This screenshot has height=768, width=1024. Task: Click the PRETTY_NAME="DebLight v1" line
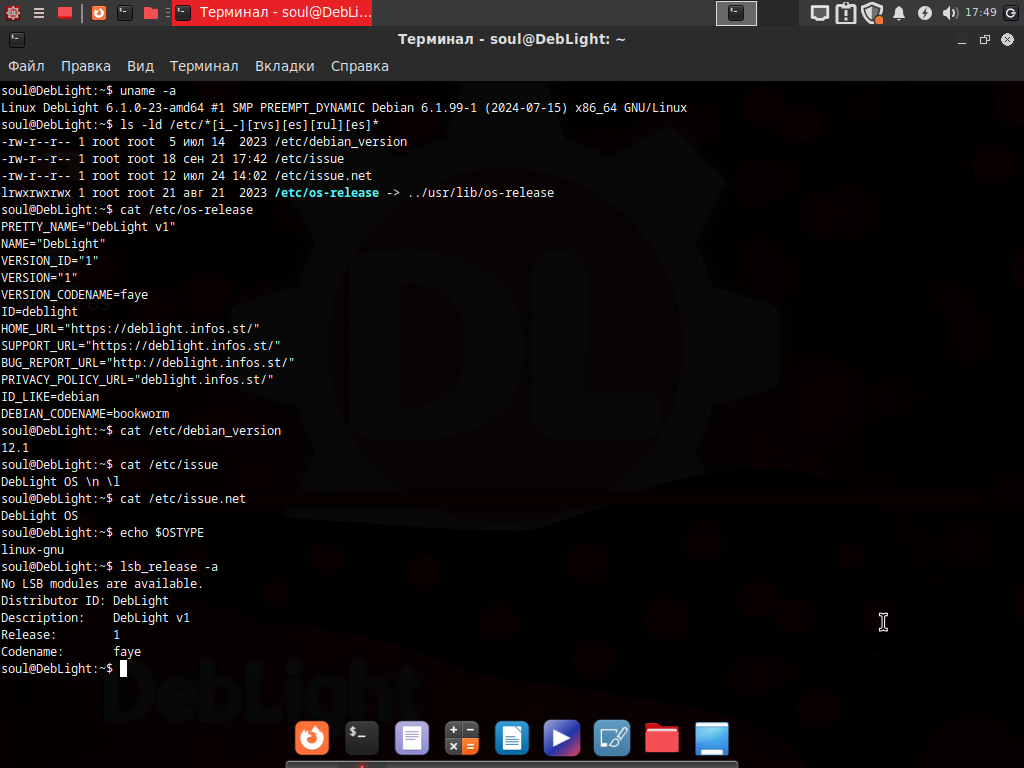(x=88, y=227)
